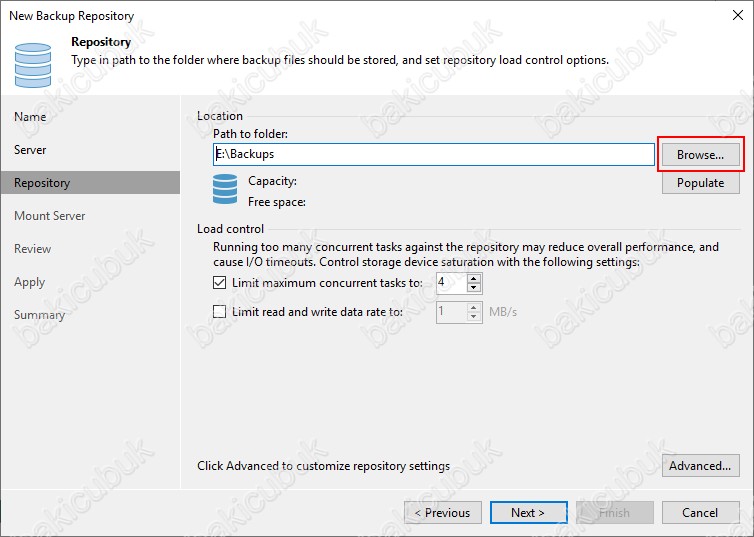This screenshot has height=537, width=754.
Task: Open Advanced... repository settings
Action: tap(700, 465)
